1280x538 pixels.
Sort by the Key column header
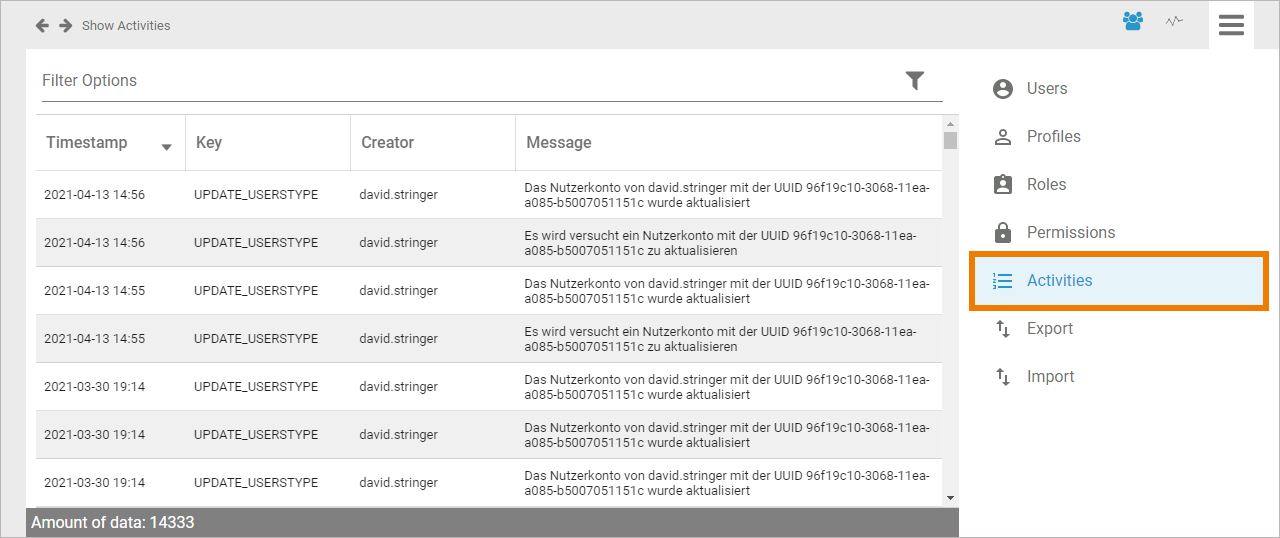209,143
